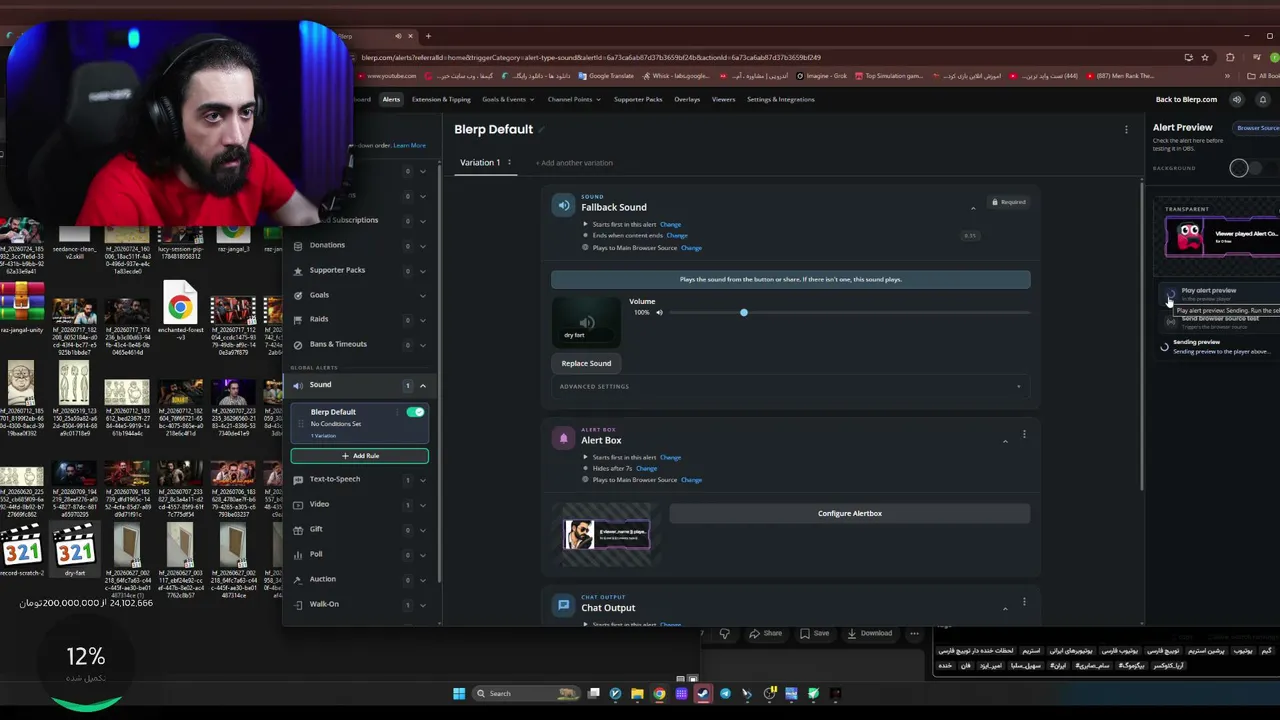Viewport: 1280px width, 720px height.
Task: Click the Text-to-Speech sidebar icon
Action: tap(298, 479)
